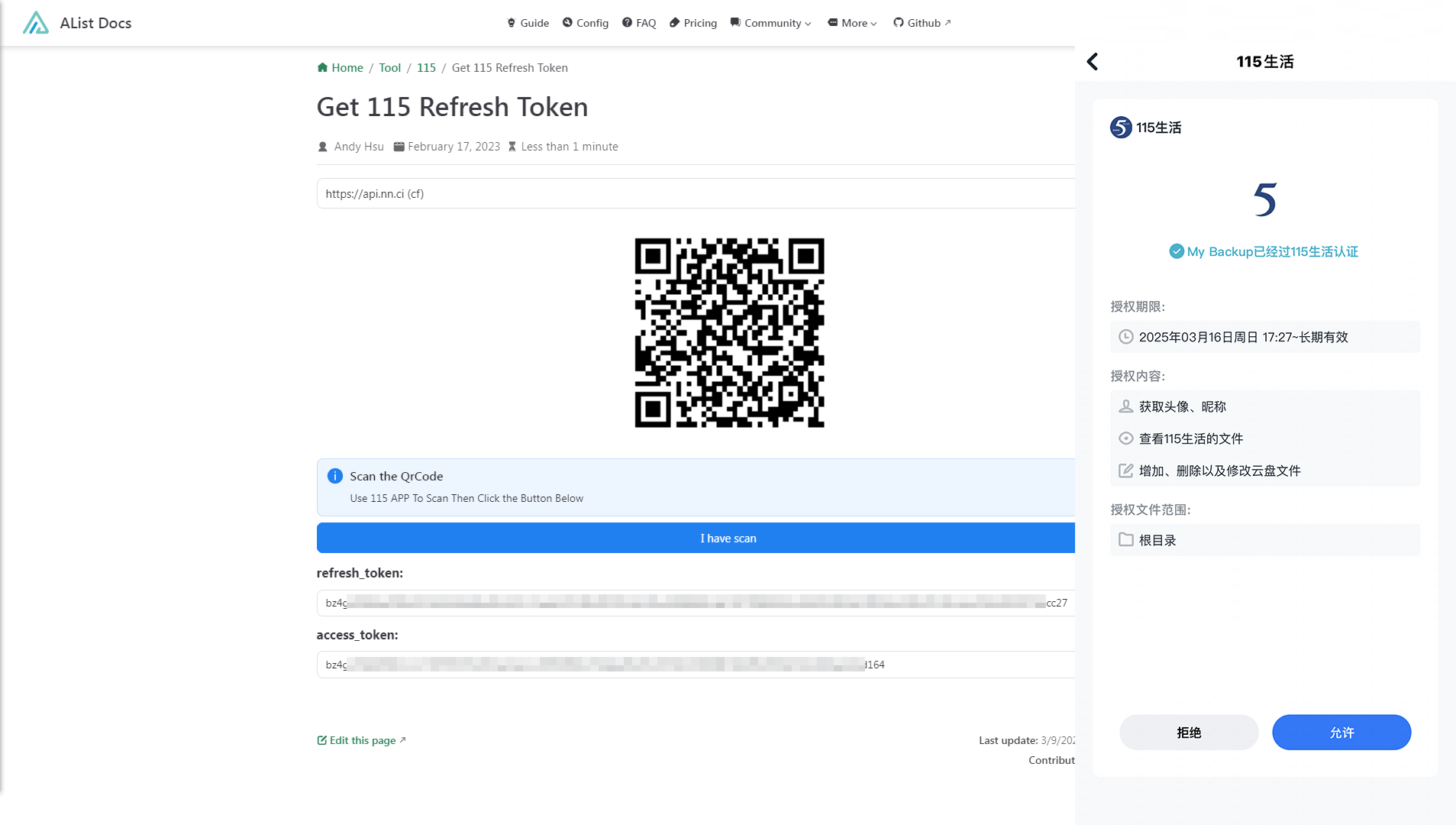Click the calendar icon beside February 17, 2023
Screen dimensions: 1456x825
click(399, 147)
